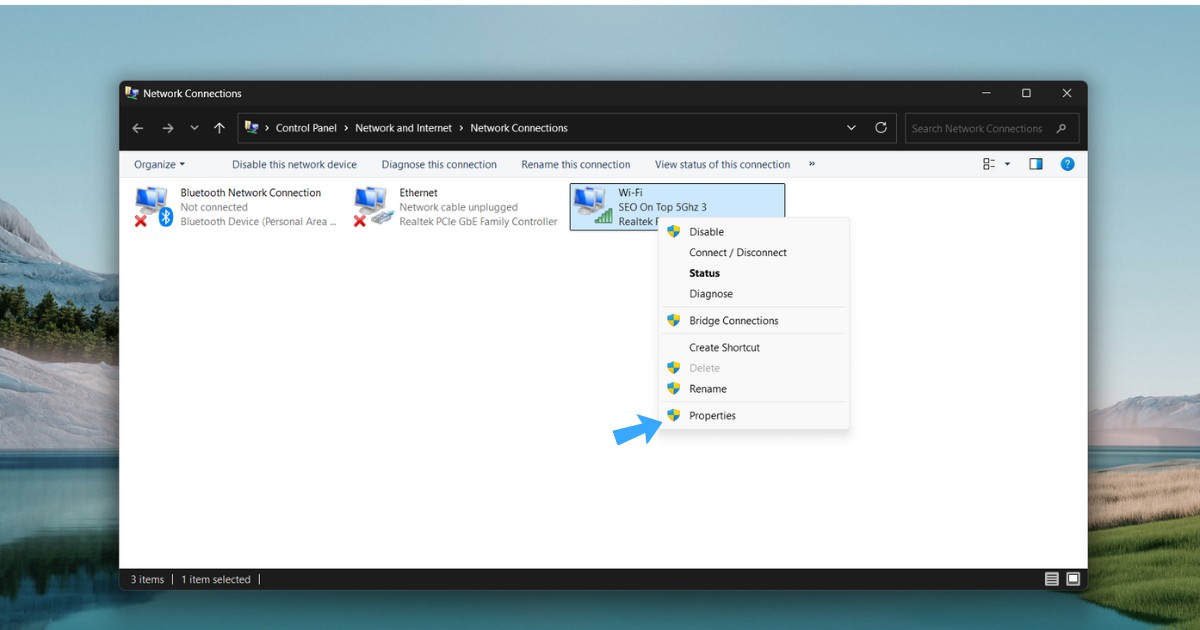Expand the address bar history dropdown

coord(851,128)
